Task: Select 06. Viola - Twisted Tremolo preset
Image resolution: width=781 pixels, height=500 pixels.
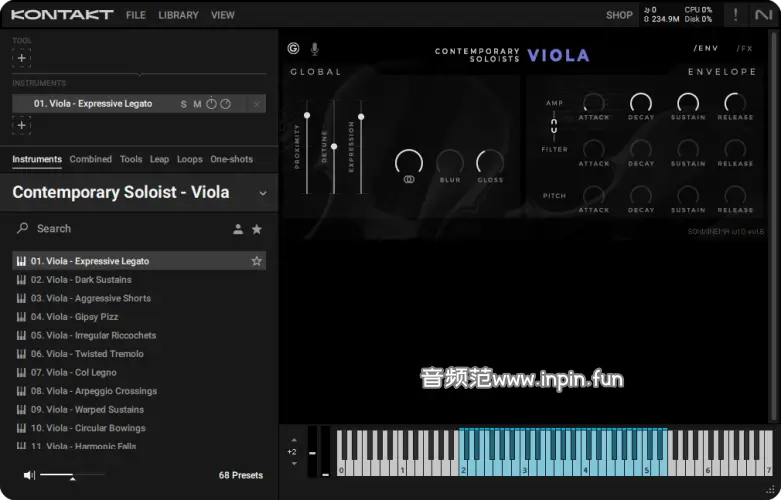Action: pos(139,354)
